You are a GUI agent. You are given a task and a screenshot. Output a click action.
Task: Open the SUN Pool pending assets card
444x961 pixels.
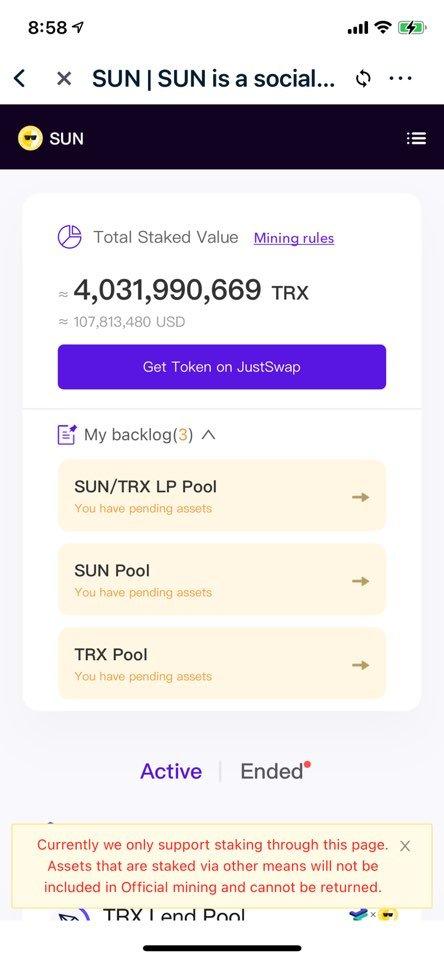pos(222,580)
